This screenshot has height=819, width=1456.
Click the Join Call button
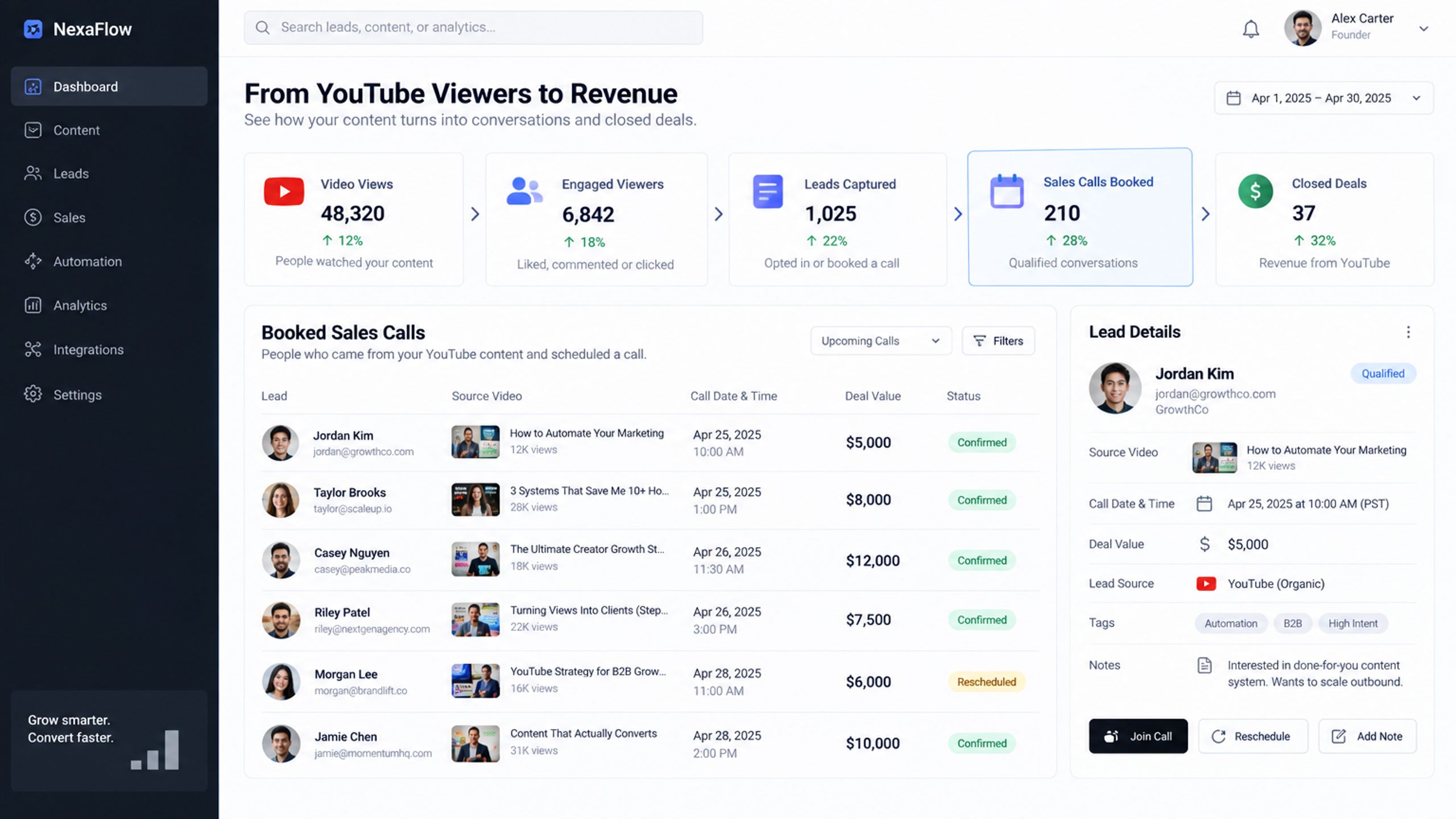click(1138, 736)
